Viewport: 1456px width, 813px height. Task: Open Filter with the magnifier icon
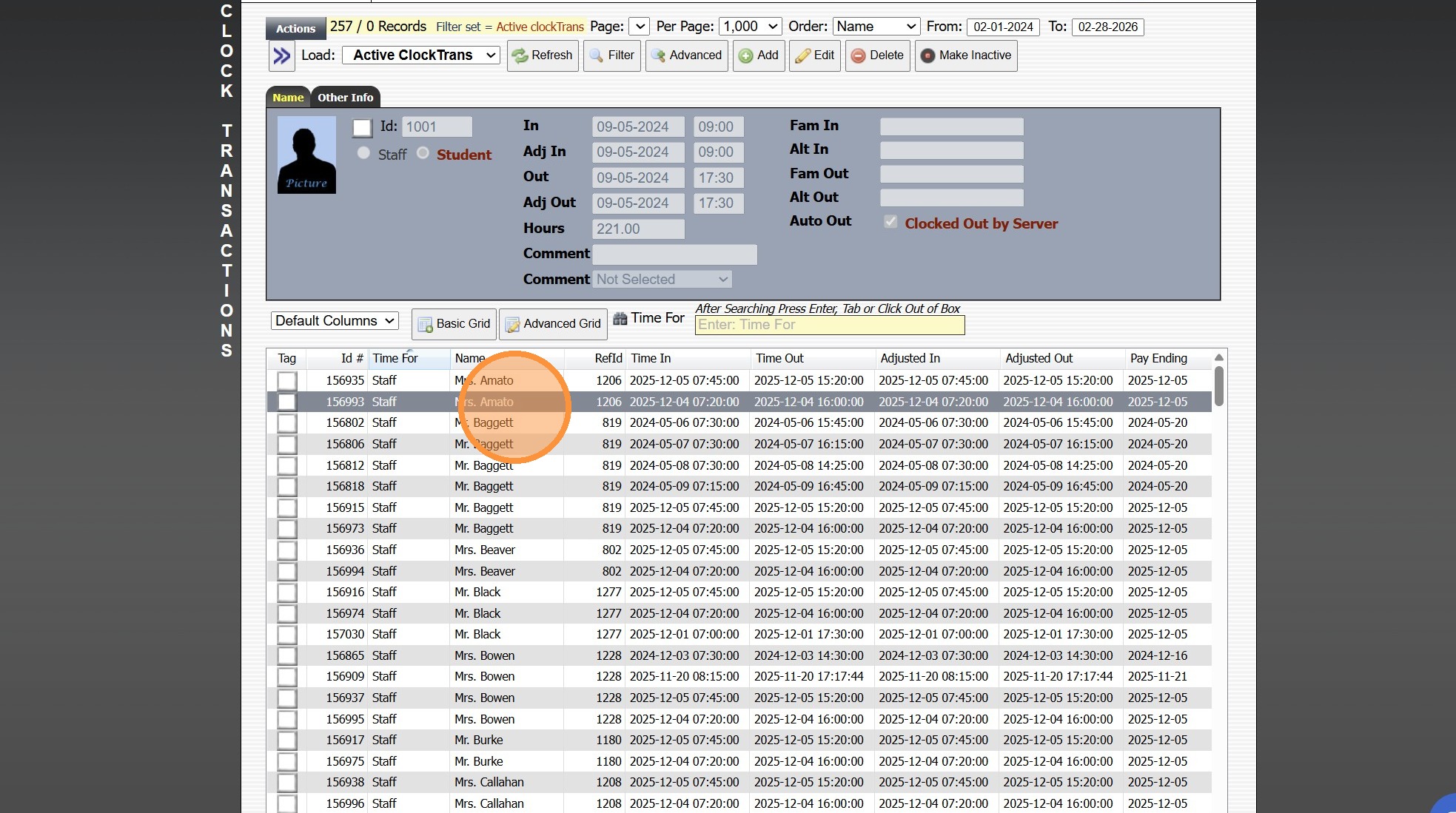point(611,55)
